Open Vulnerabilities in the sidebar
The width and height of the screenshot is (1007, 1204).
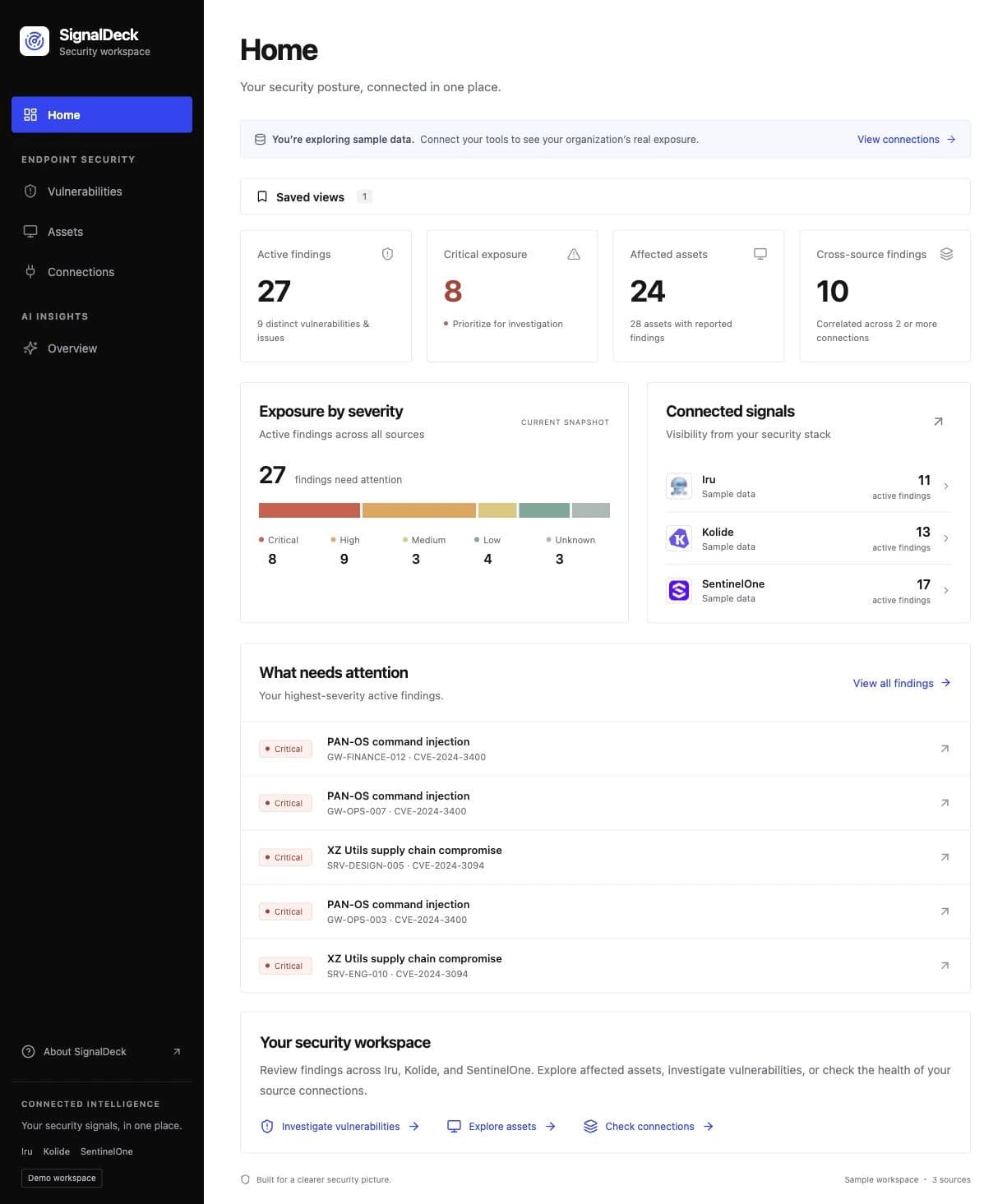point(102,191)
